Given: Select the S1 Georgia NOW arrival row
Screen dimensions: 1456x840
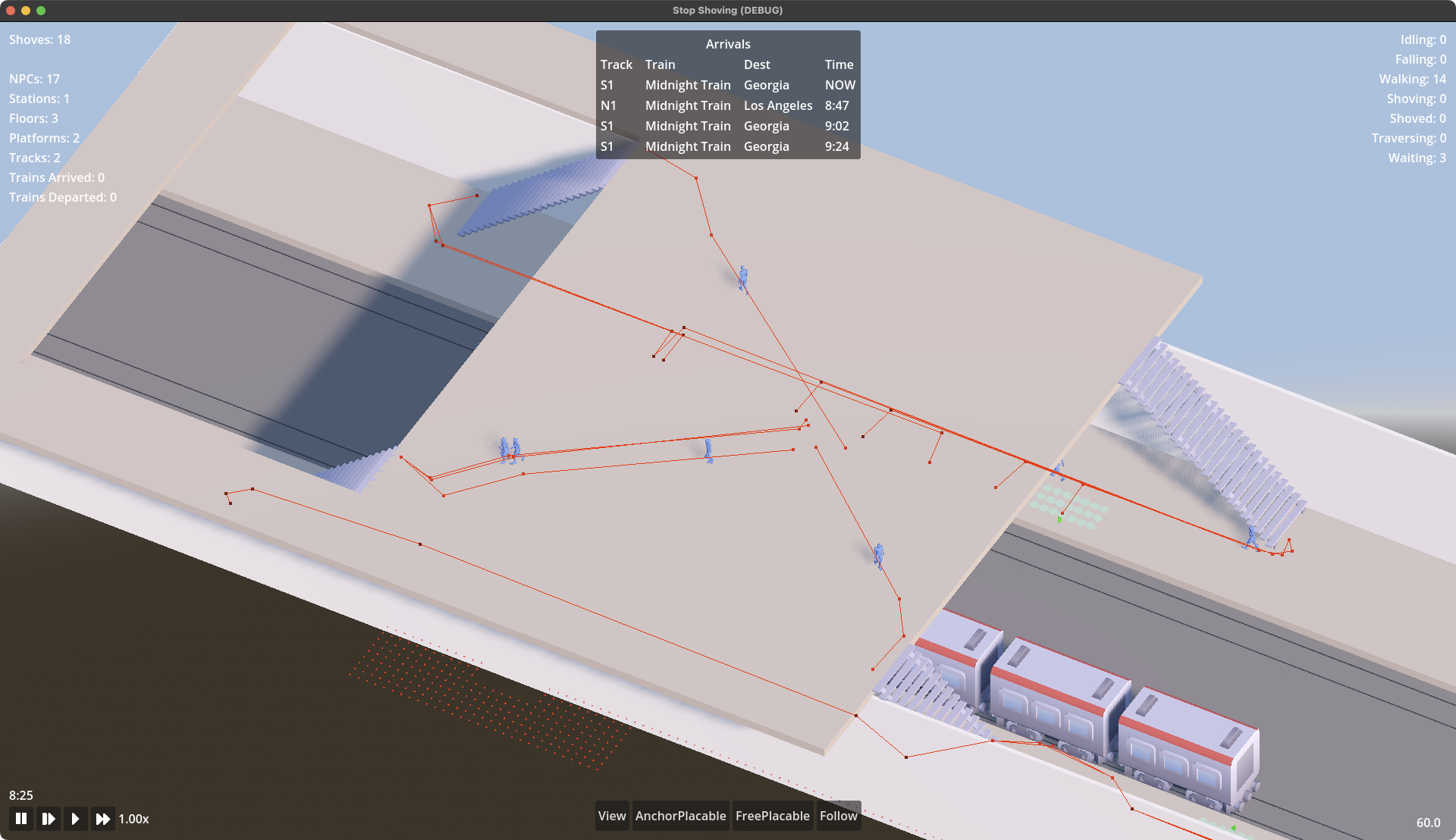Looking at the screenshot, I should pos(727,85).
